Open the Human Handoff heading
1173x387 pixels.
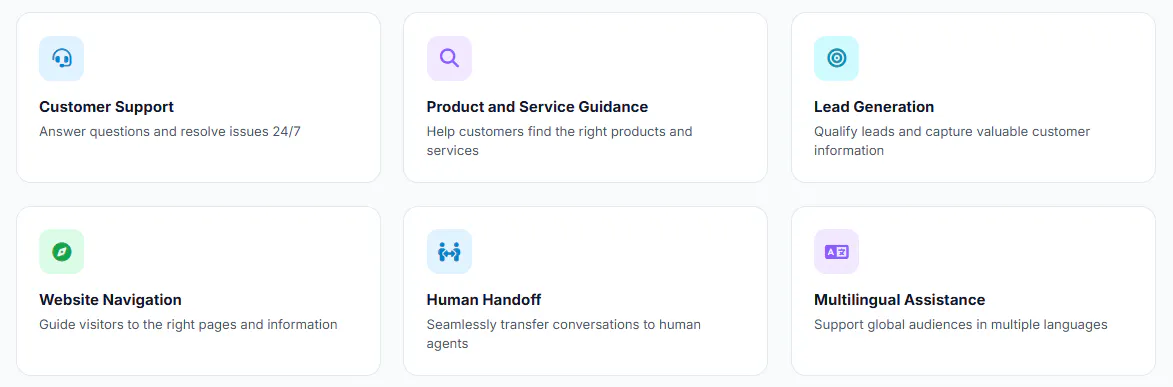click(x=483, y=300)
